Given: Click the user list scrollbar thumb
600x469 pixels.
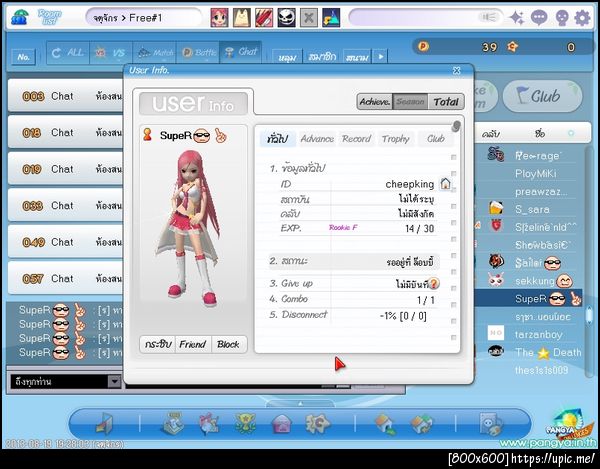Looking at the screenshot, I should [x=590, y=316].
